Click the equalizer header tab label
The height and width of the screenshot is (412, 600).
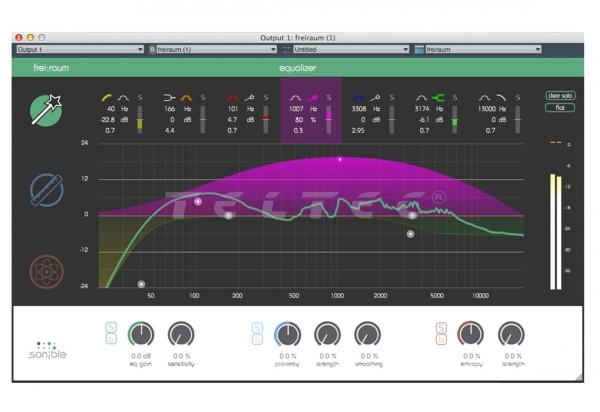298,69
